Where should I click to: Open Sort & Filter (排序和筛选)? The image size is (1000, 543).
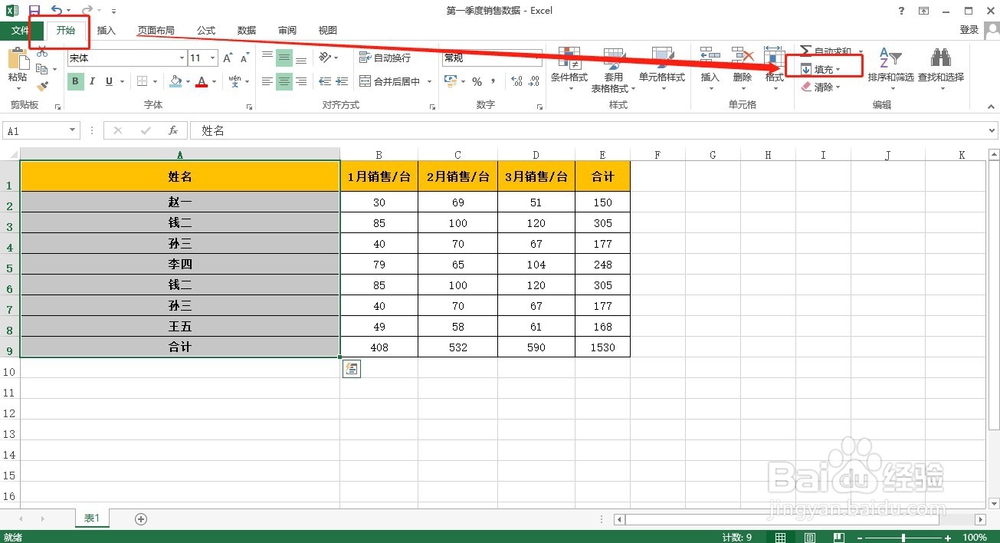coord(890,66)
